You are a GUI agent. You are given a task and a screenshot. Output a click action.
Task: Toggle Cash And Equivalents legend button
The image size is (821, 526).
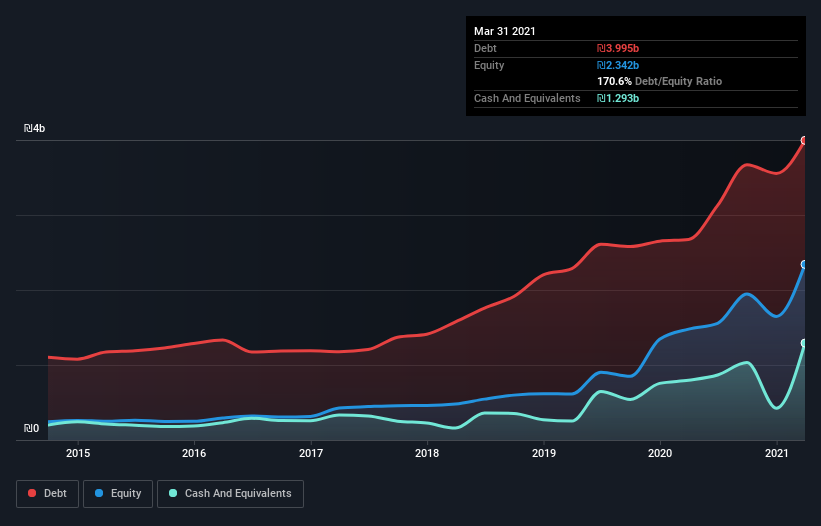pyautogui.click(x=230, y=494)
